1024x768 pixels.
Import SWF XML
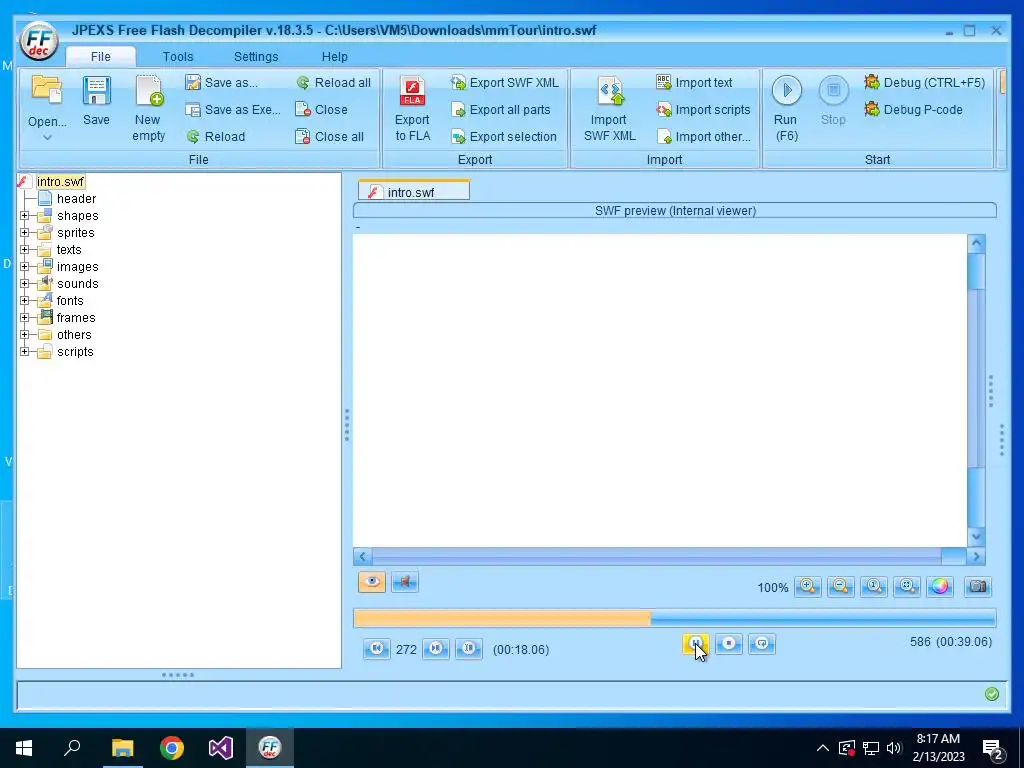[609, 108]
